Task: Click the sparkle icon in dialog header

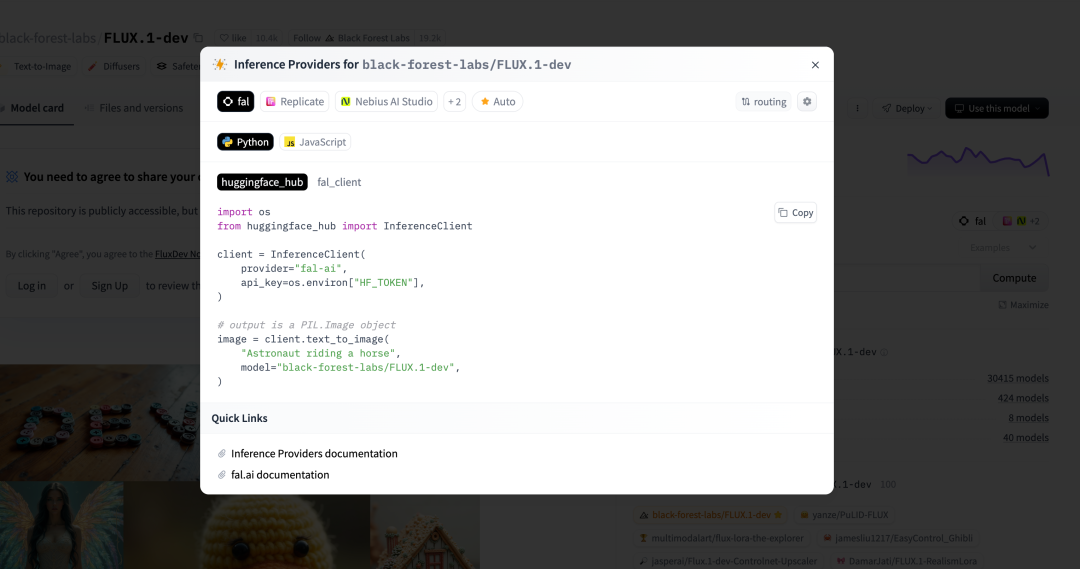Action: pyautogui.click(x=220, y=64)
